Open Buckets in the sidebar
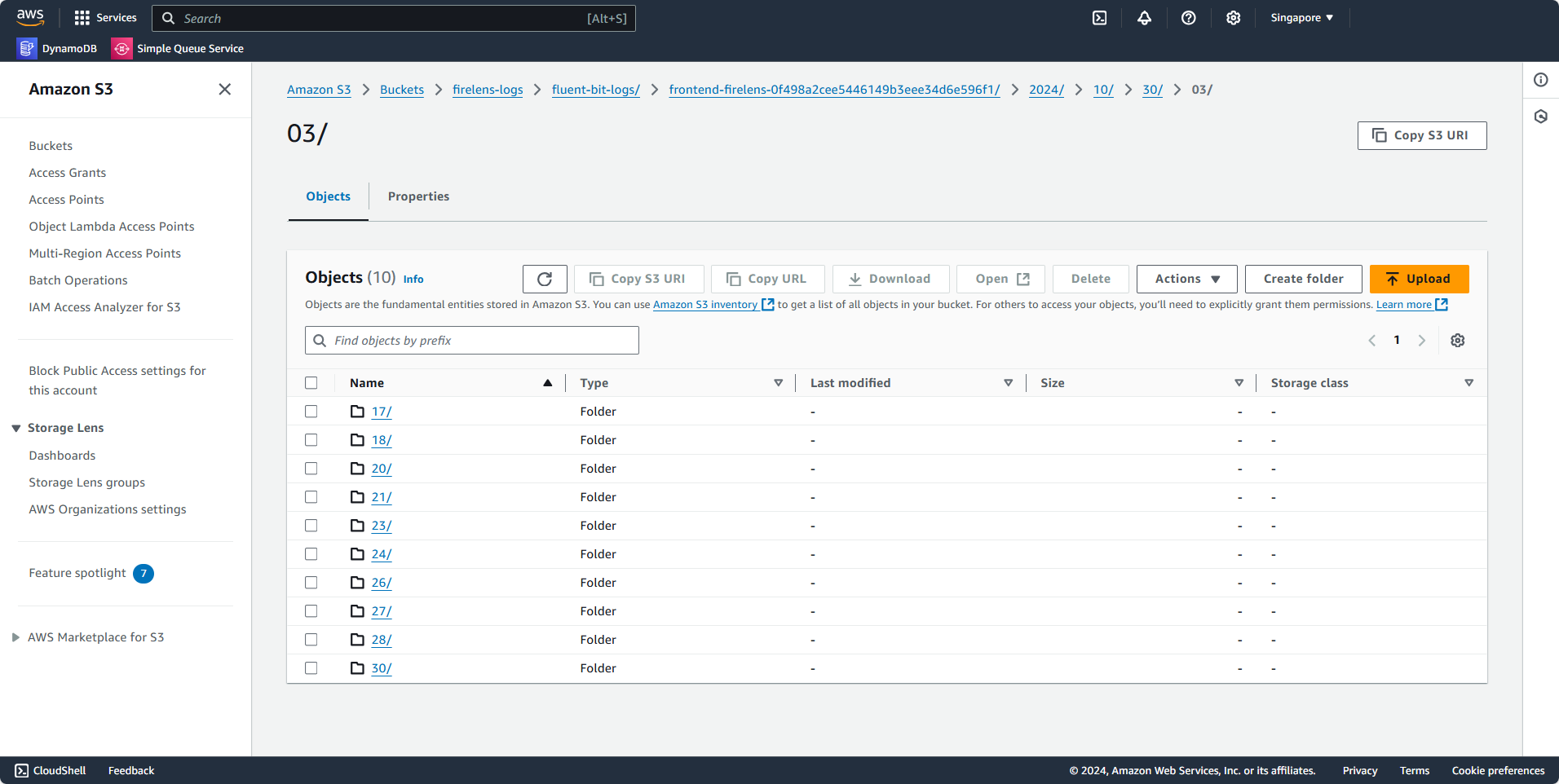The image size is (1559, 784). 51,146
